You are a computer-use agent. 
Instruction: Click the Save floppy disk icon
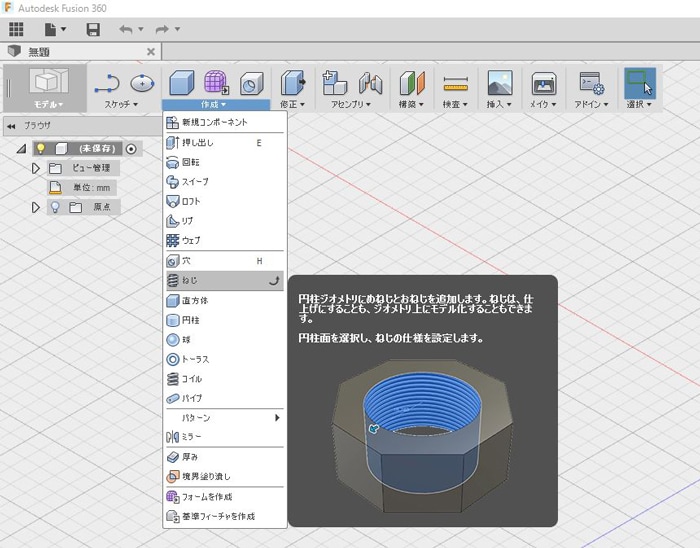coord(93,29)
